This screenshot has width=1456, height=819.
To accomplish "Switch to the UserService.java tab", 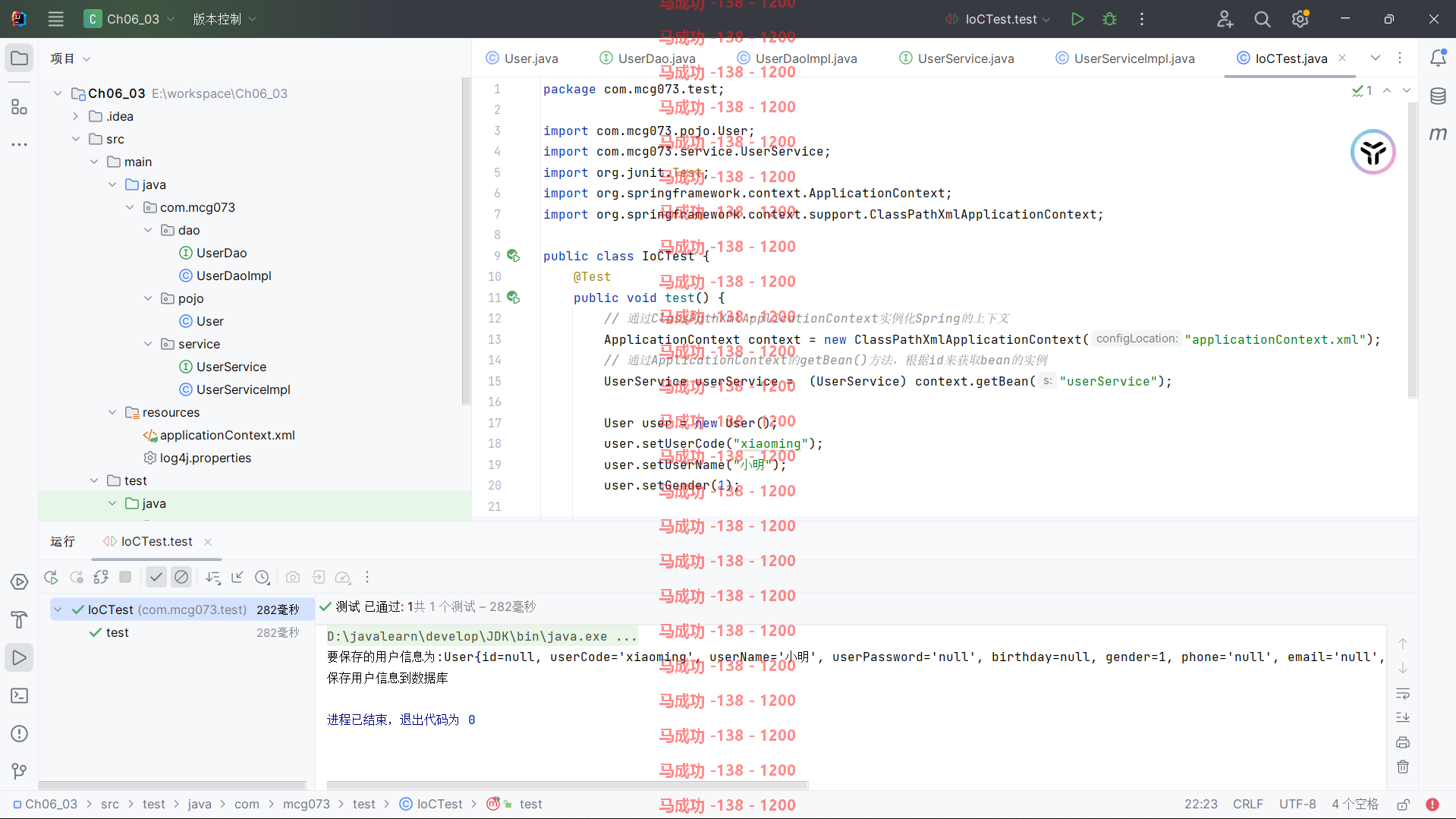I will pos(956,58).
